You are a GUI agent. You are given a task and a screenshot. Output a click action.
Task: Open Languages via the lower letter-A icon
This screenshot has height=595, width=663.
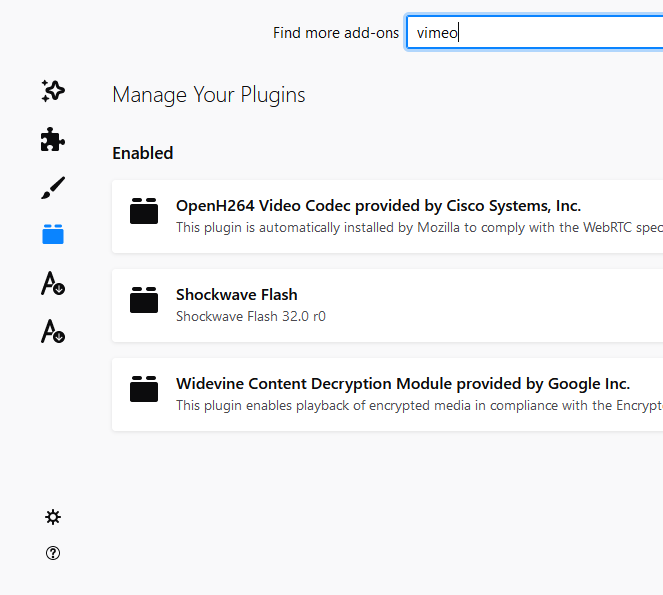point(53,331)
